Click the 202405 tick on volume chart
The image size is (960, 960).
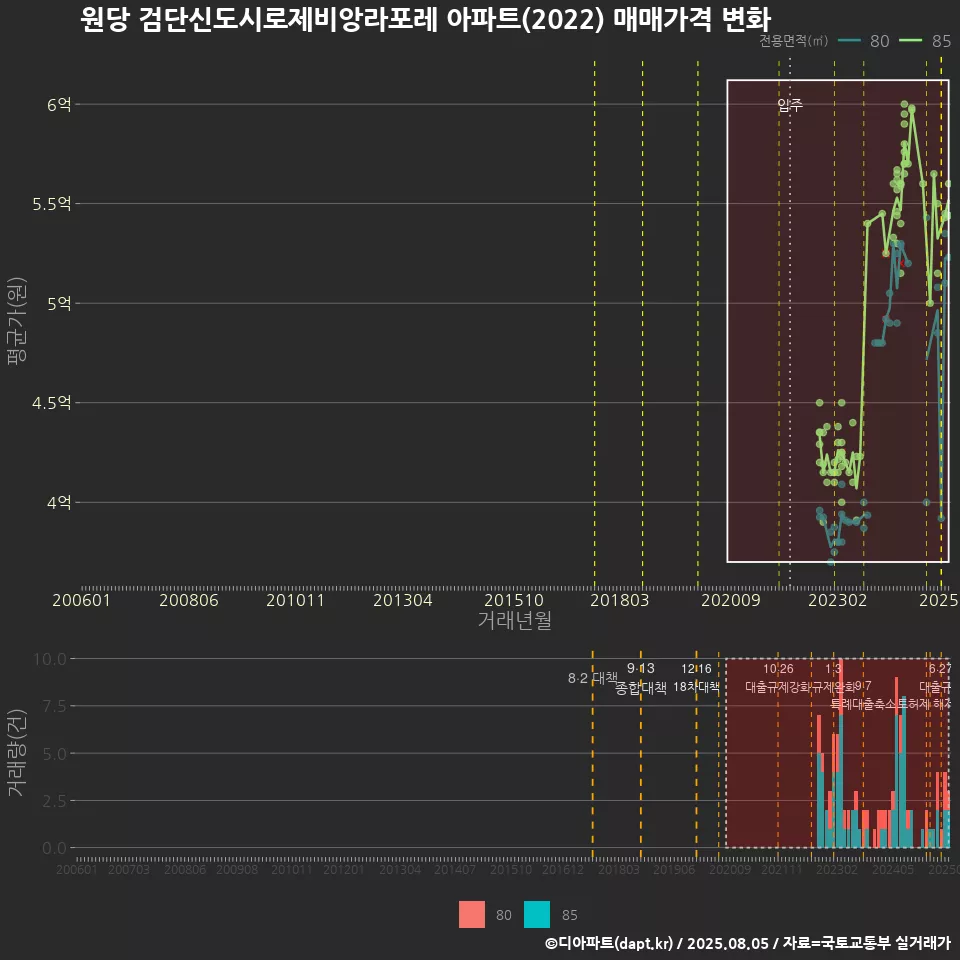[893, 869]
